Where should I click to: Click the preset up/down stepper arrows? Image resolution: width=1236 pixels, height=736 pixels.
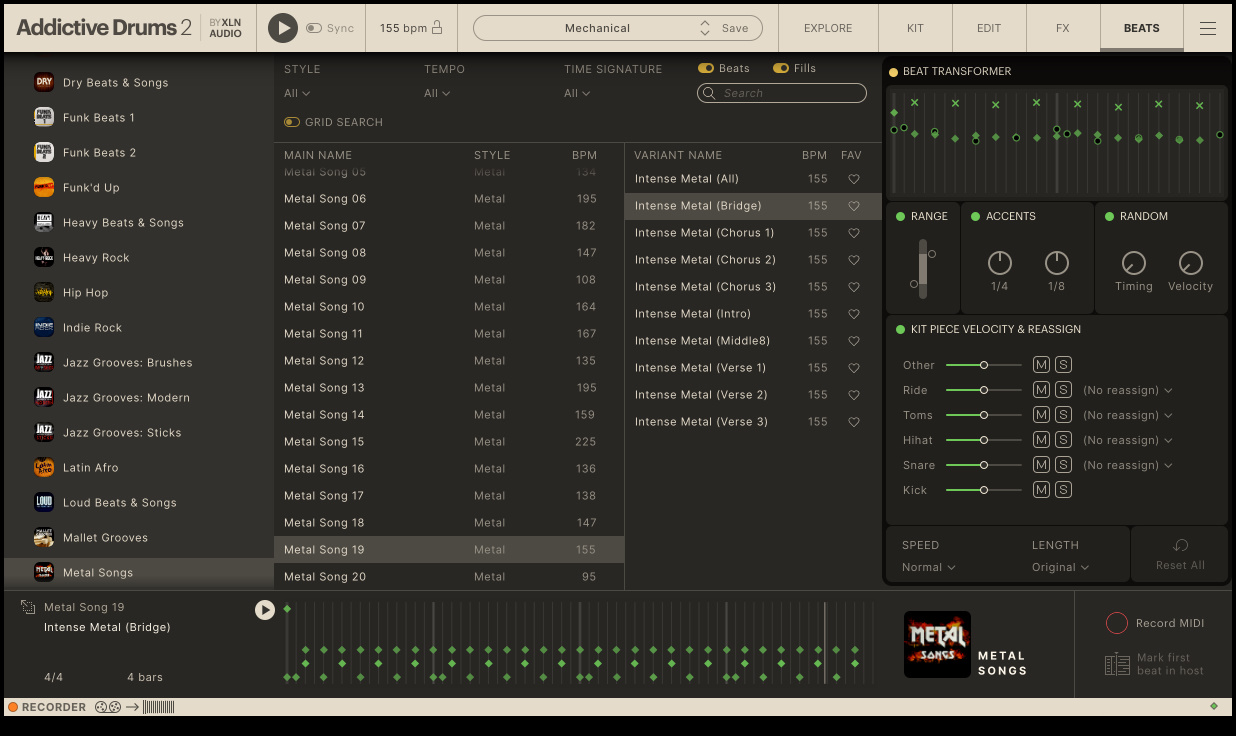tap(705, 28)
